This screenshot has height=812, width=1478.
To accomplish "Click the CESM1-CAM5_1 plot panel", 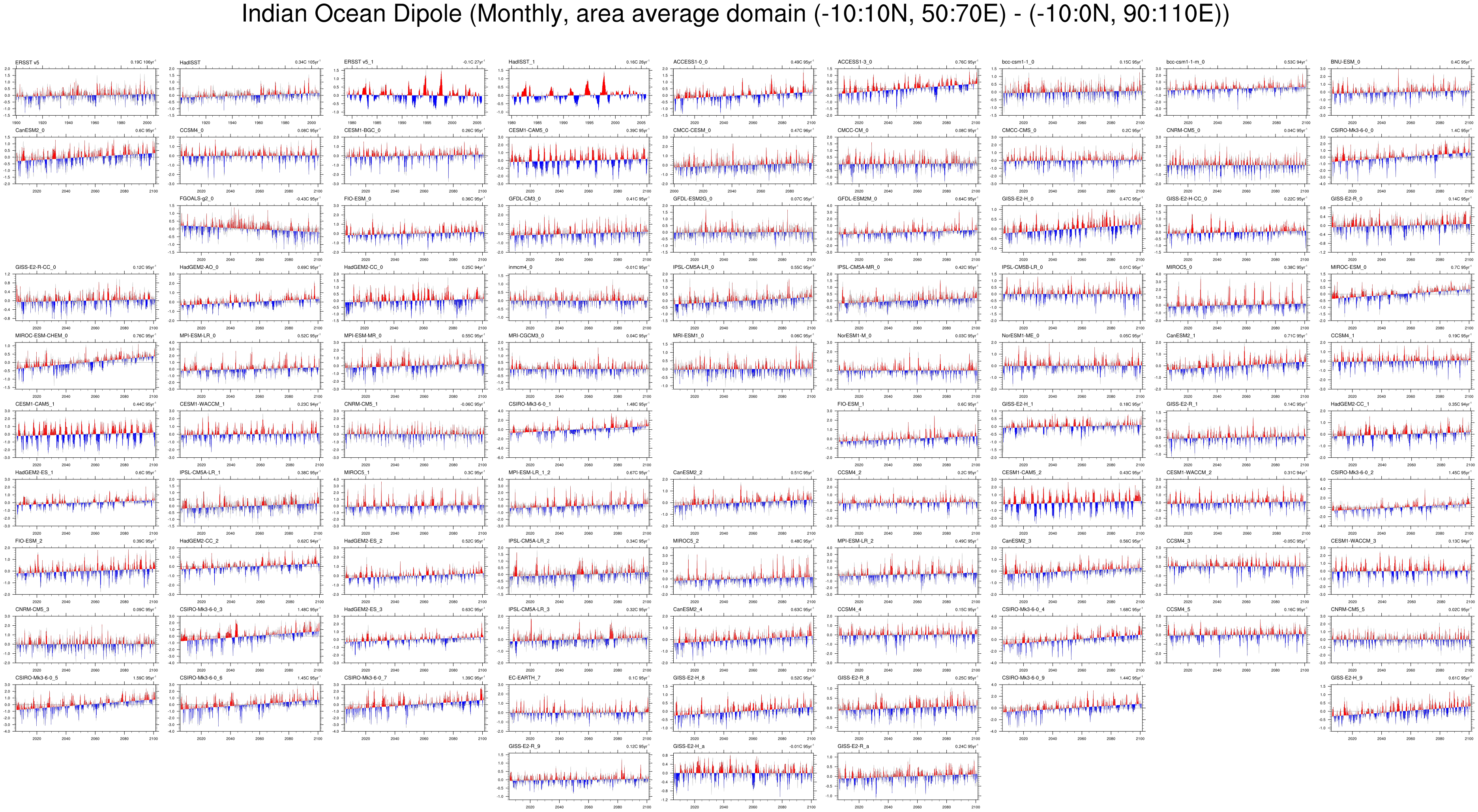I will 86,434.
